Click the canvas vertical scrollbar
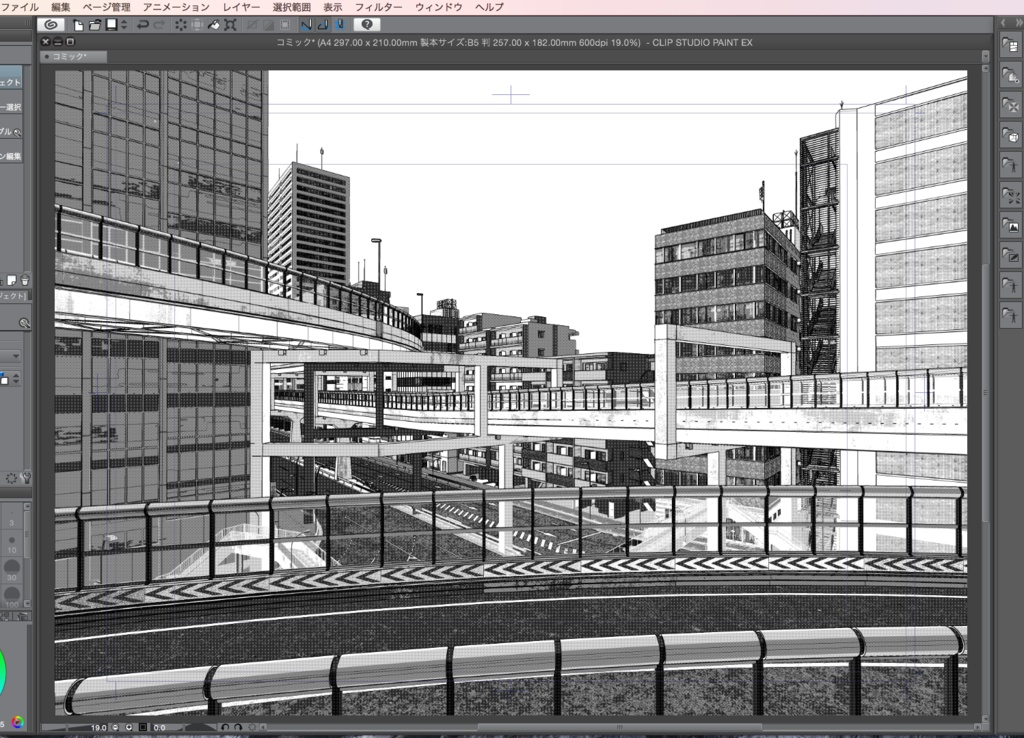 click(985, 392)
